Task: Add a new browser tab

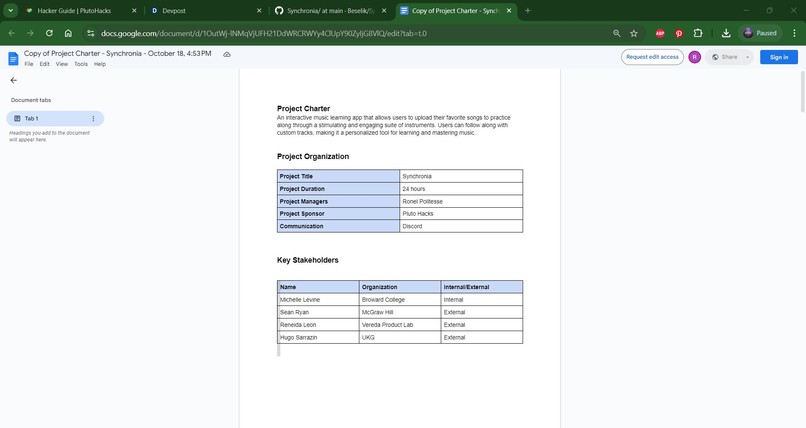Action: pos(527,10)
